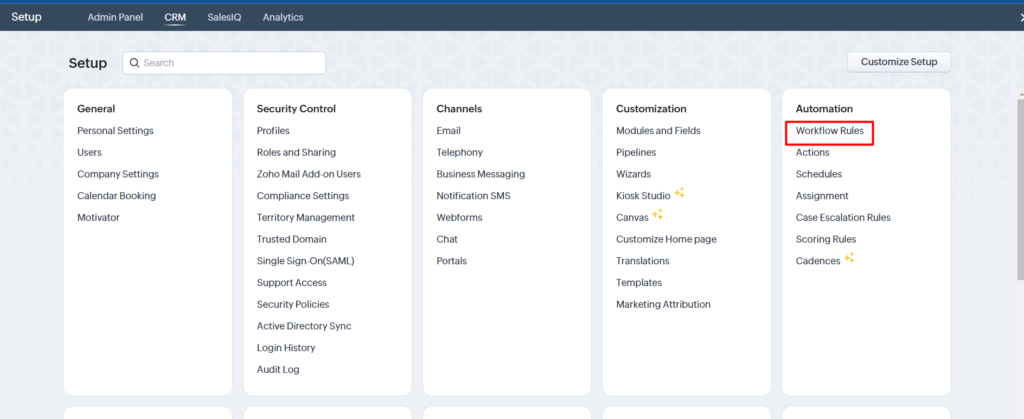This screenshot has height=419, width=1024.
Task: Switch to the SalesIQ tab
Action: (224, 18)
